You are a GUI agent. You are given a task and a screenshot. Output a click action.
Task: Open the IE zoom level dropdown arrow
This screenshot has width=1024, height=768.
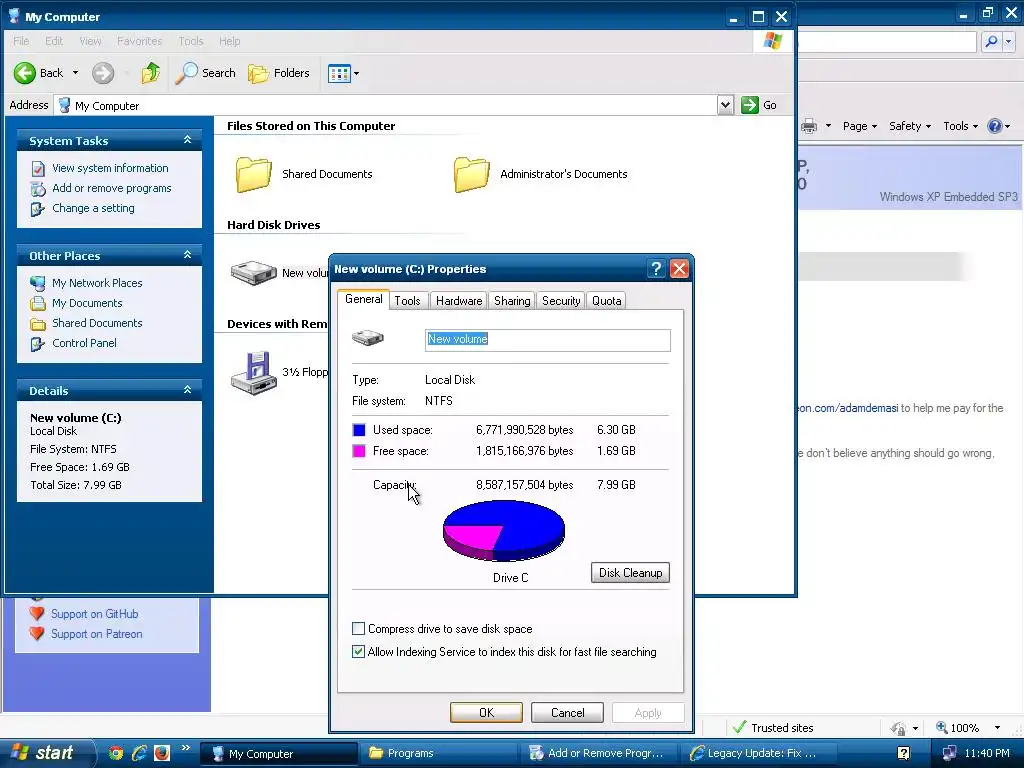tap(997, 728)
